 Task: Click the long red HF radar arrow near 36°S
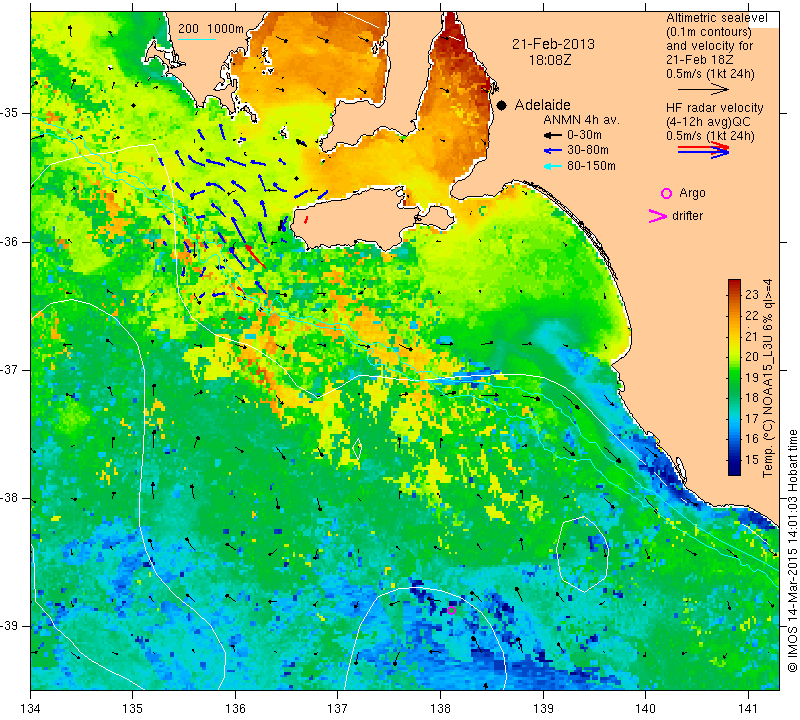(255, 256)
